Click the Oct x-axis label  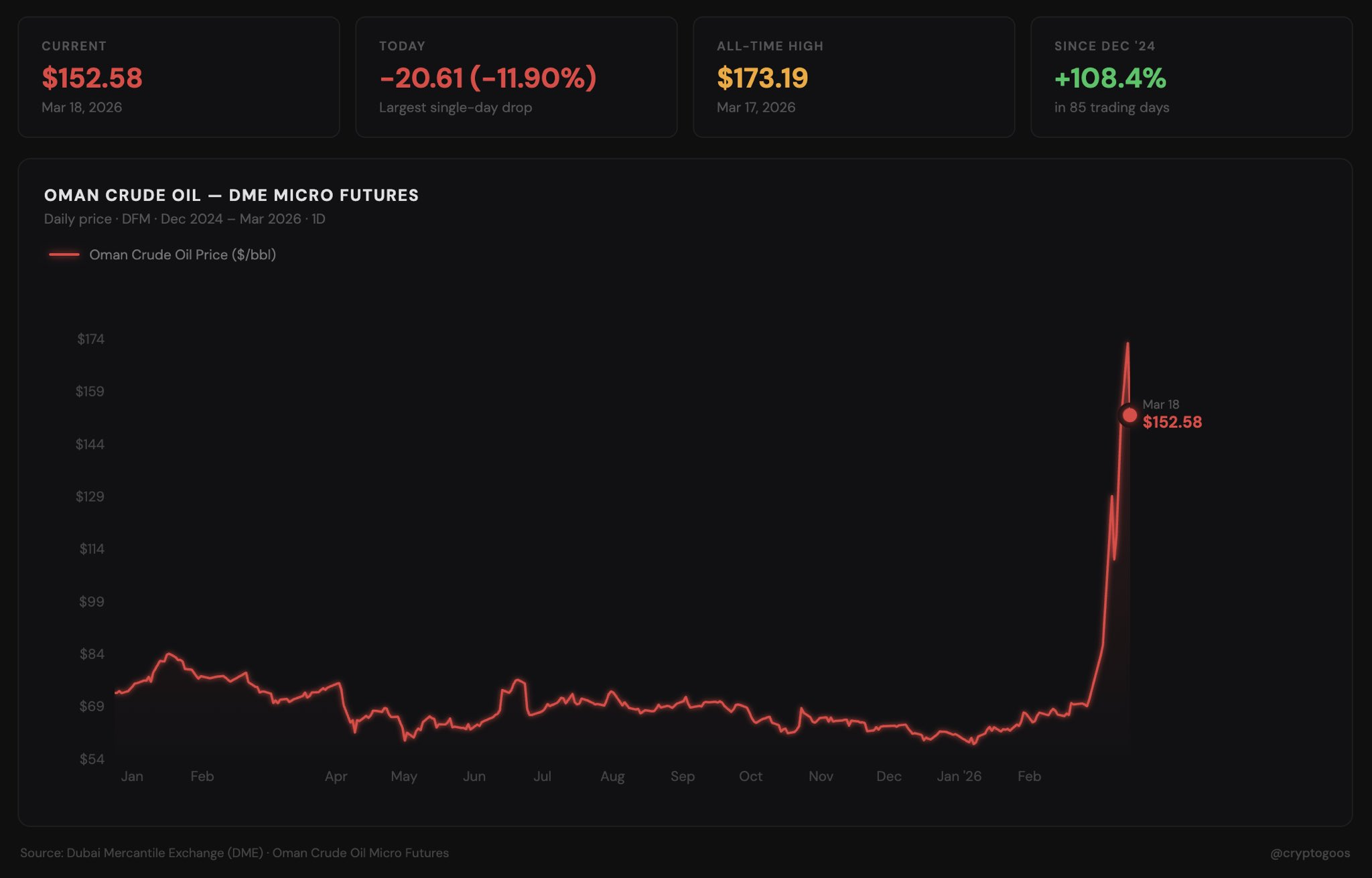750,776
